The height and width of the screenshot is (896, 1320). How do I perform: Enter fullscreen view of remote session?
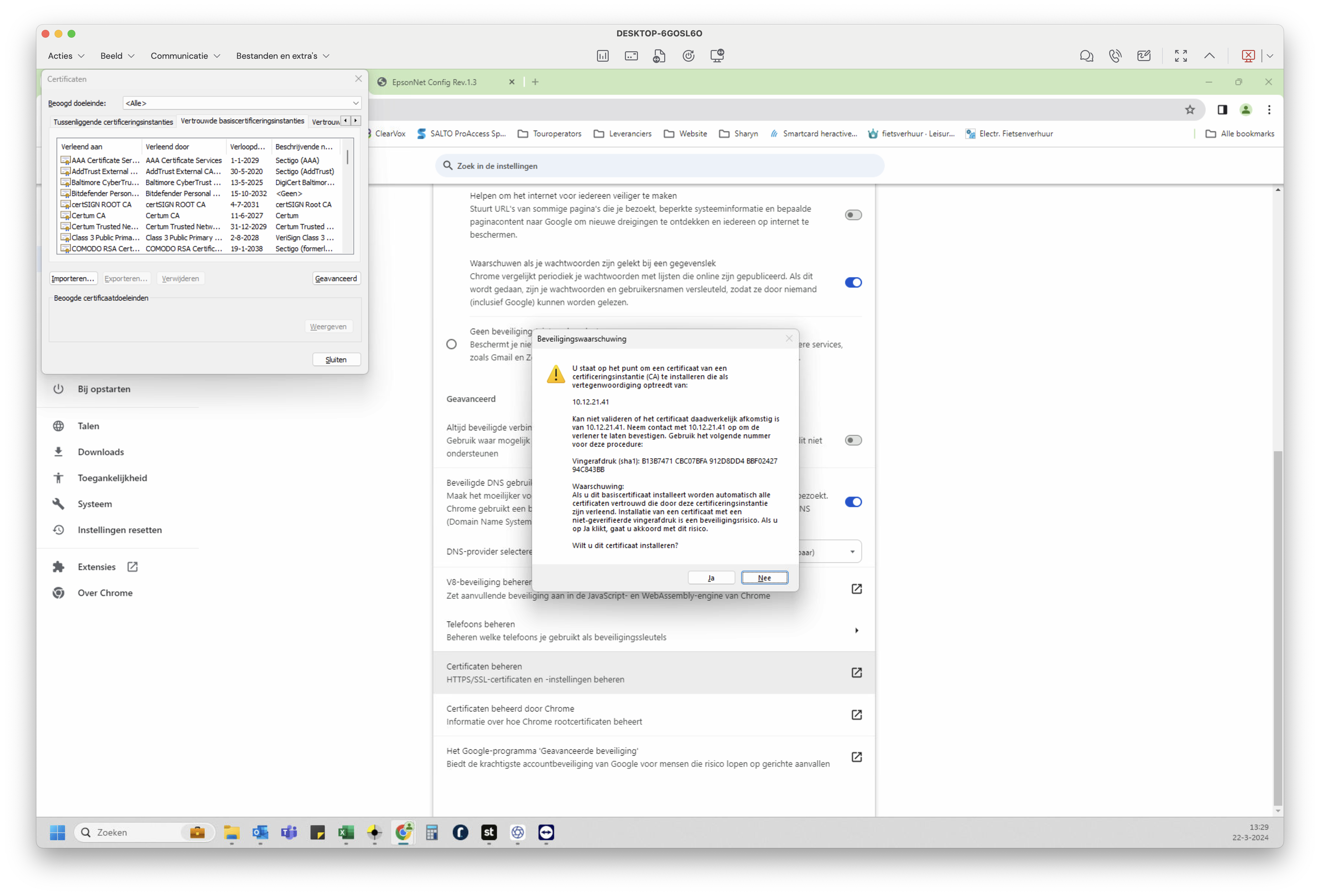coord(1181,56)
